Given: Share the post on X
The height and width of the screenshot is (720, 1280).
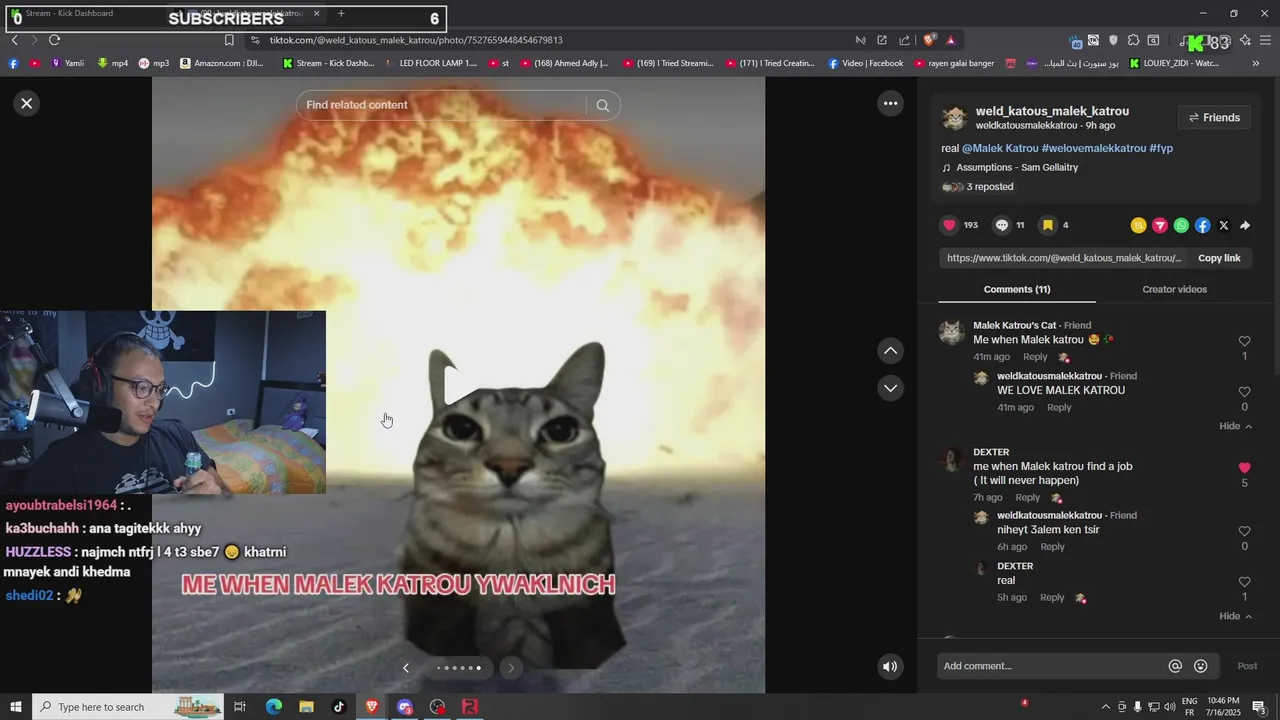Looking at the screenshot, I should 1224,226.
